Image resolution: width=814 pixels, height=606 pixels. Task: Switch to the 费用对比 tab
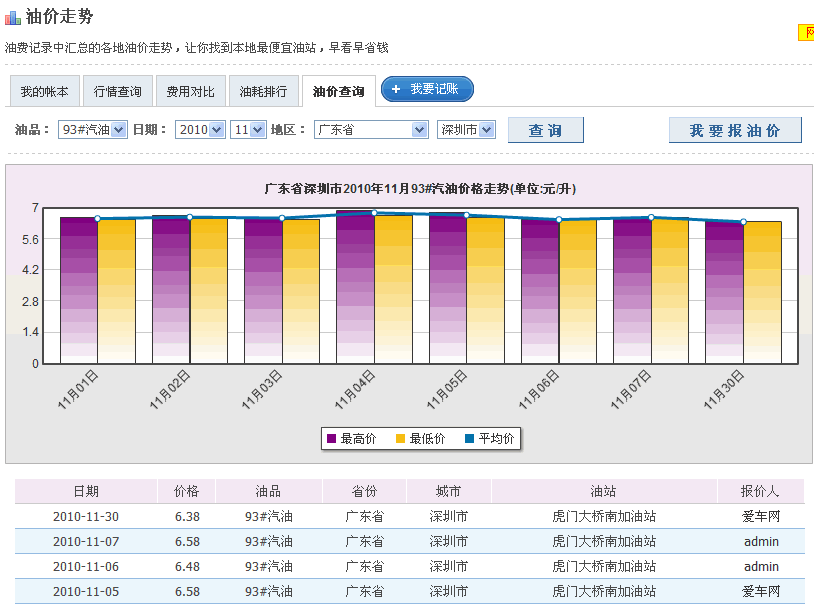(x=190, y=90)
